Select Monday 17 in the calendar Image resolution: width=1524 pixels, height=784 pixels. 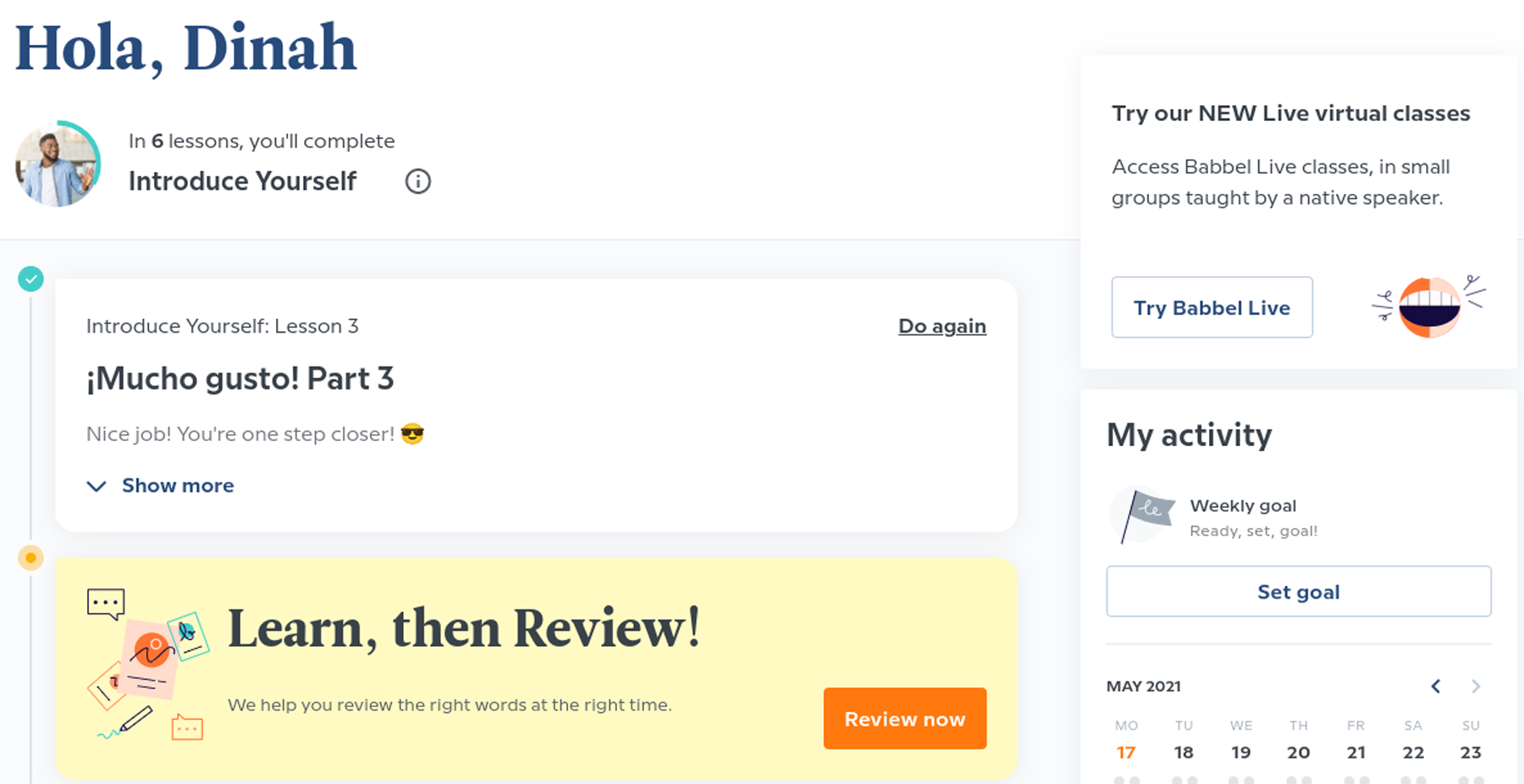pos(1126,752)
